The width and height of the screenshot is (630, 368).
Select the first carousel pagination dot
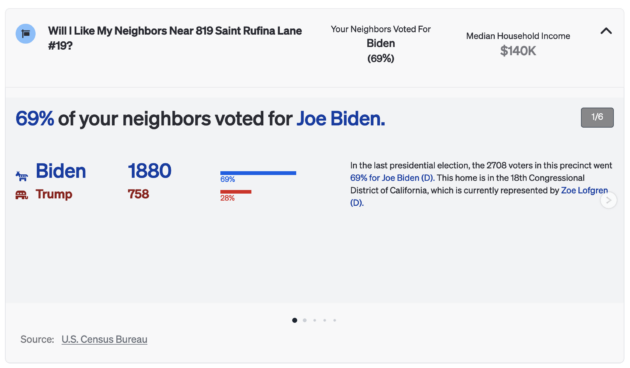(x=295, y=320)
